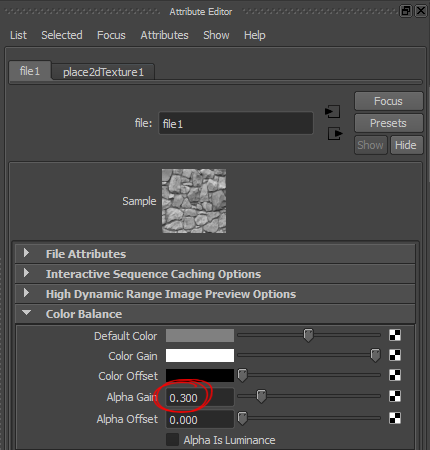The width and height of the screenshot is (430, 450).
Task: Click the Alpha Gain label
Action: (x=132, y=397)
